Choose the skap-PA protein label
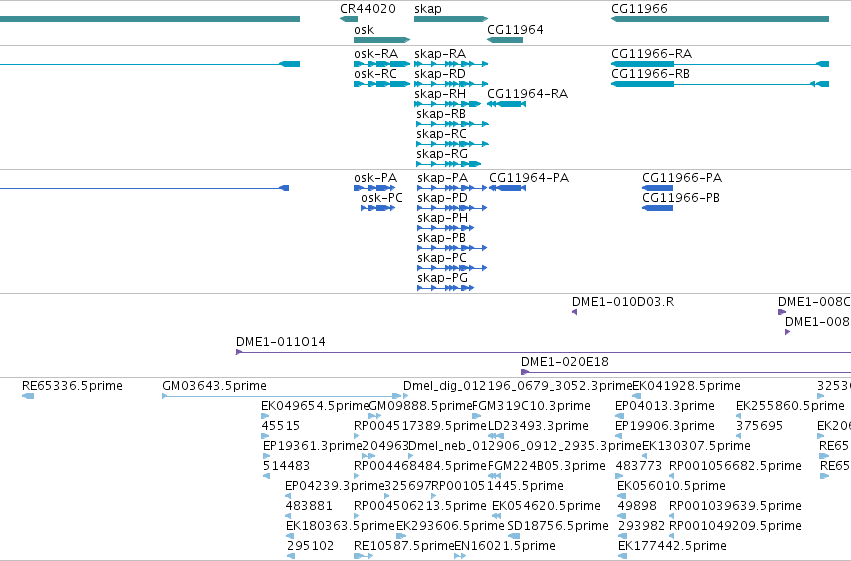Image resolution: width=851 pixels, height=561 pixels. (442, 178)
